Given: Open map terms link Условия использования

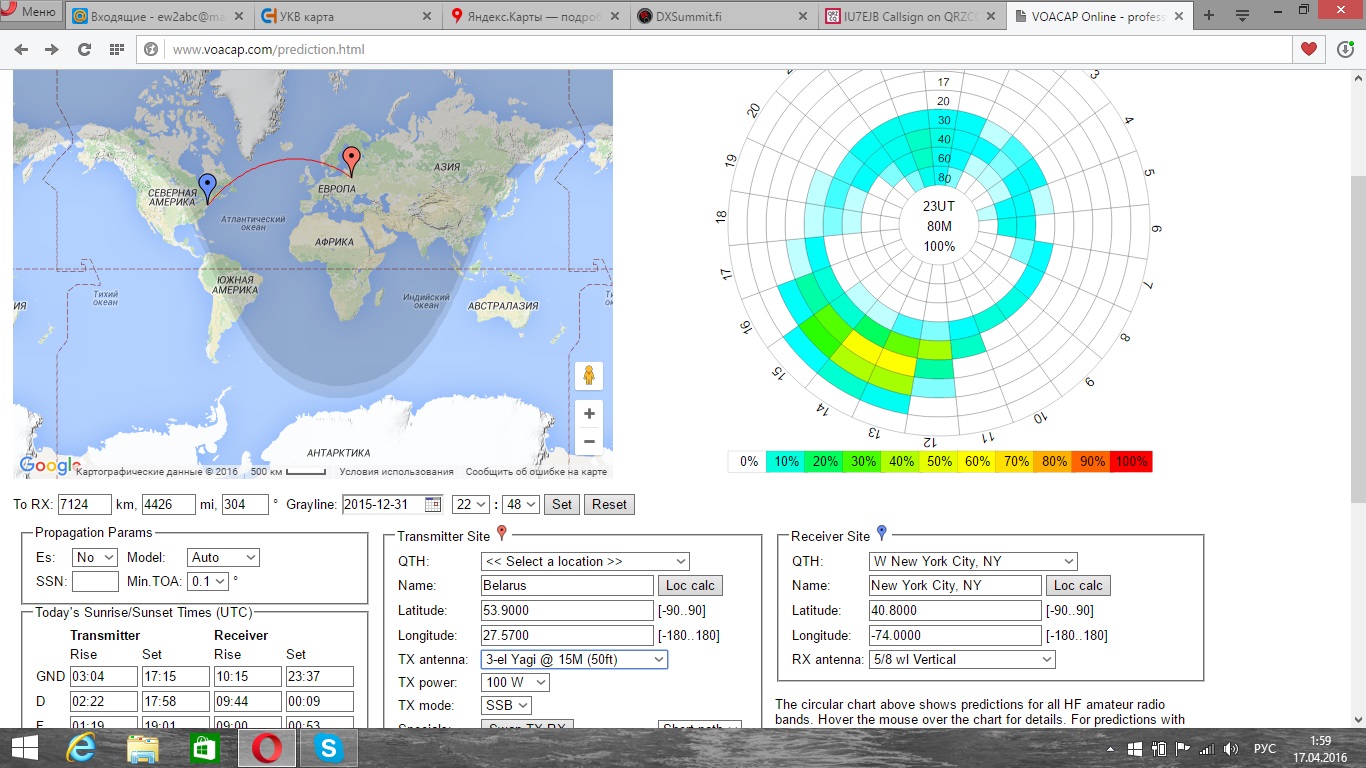Looking at the screenshot, I should [x=396, y=471].
